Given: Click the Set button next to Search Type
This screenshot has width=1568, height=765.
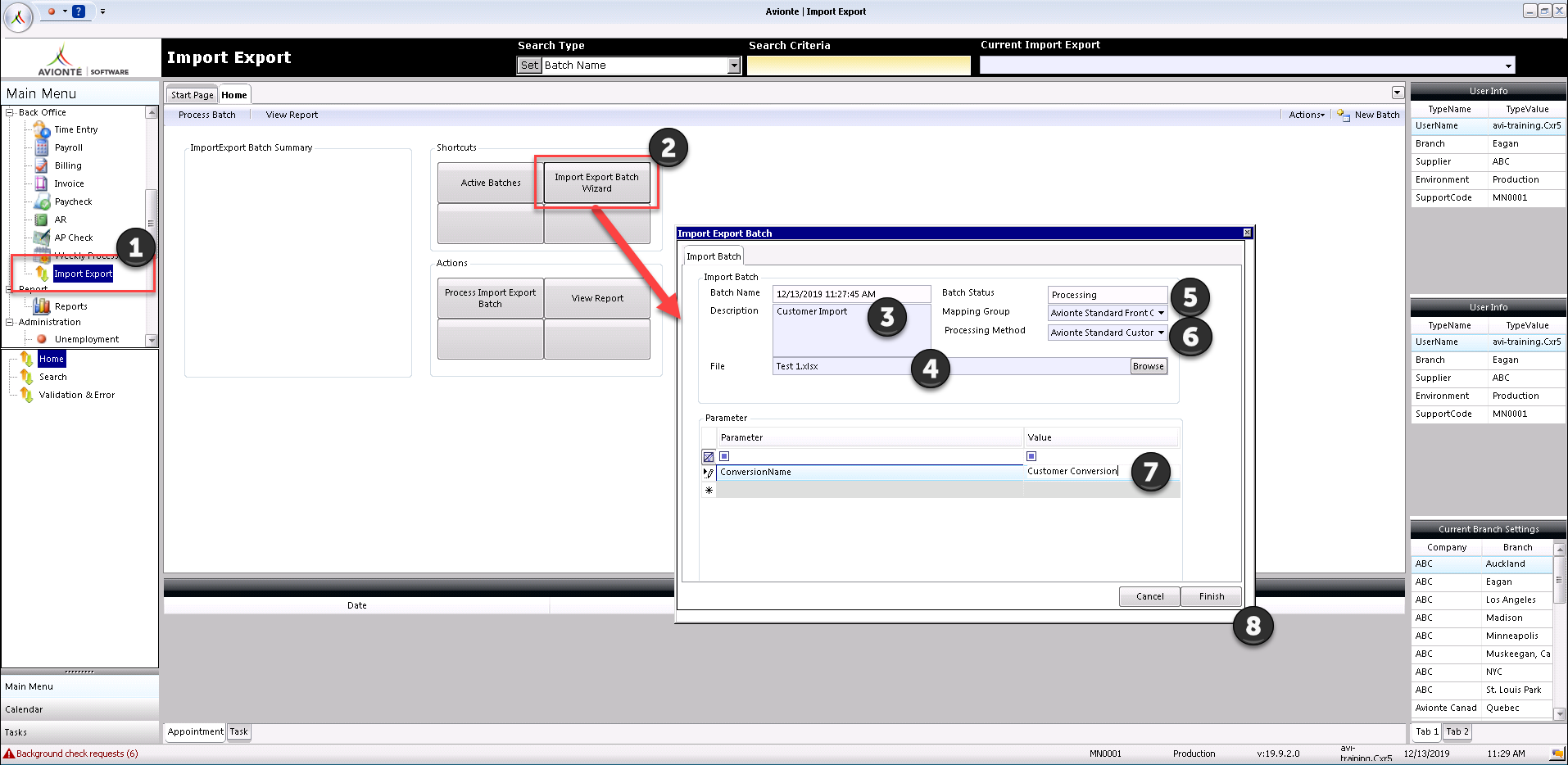Looking at the screenshot, I should [x=529, y=66].
